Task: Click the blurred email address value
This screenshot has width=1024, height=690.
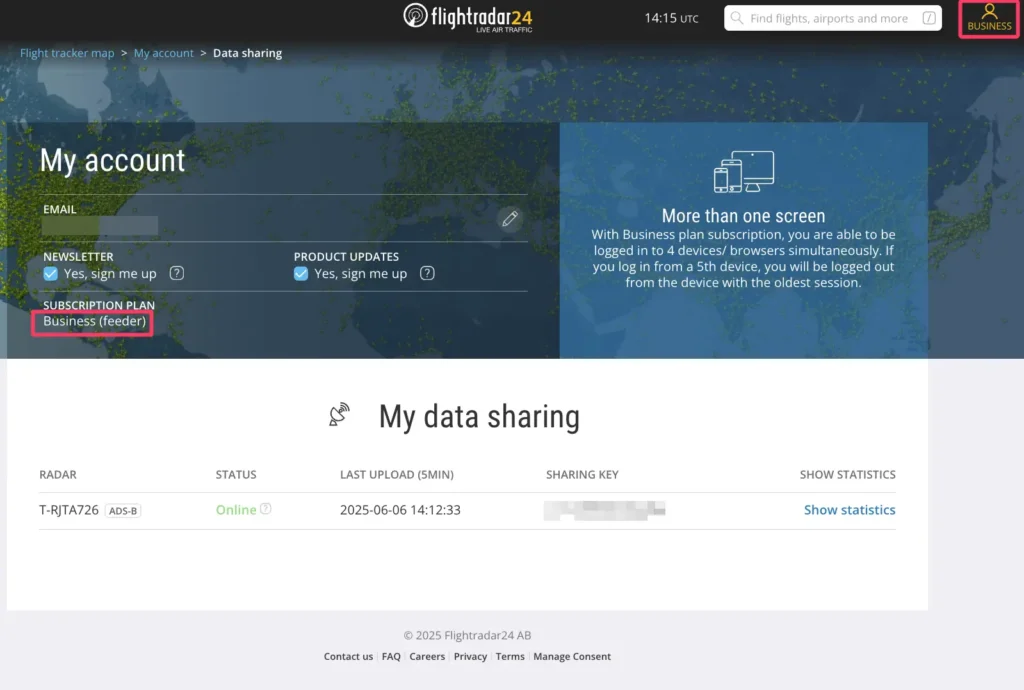Action: click(100, 226)
